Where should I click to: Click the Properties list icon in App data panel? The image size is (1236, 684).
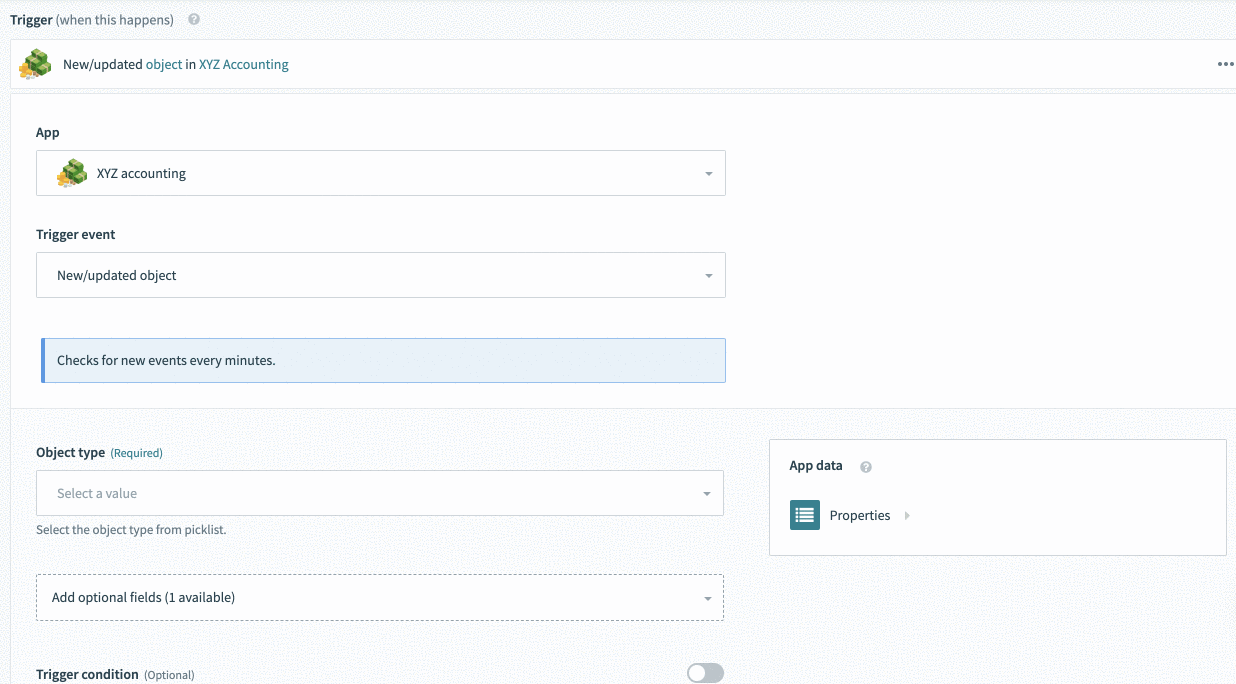coord(804,514)
